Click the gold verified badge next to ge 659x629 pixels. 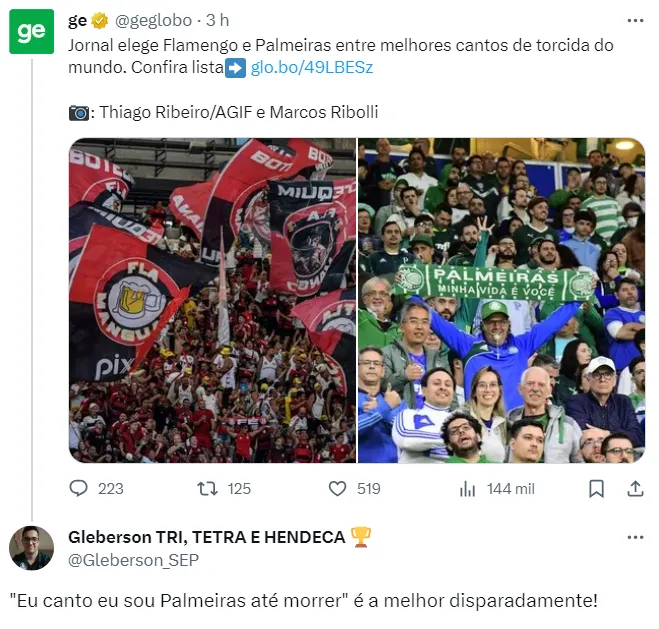[x=100, y=21]
